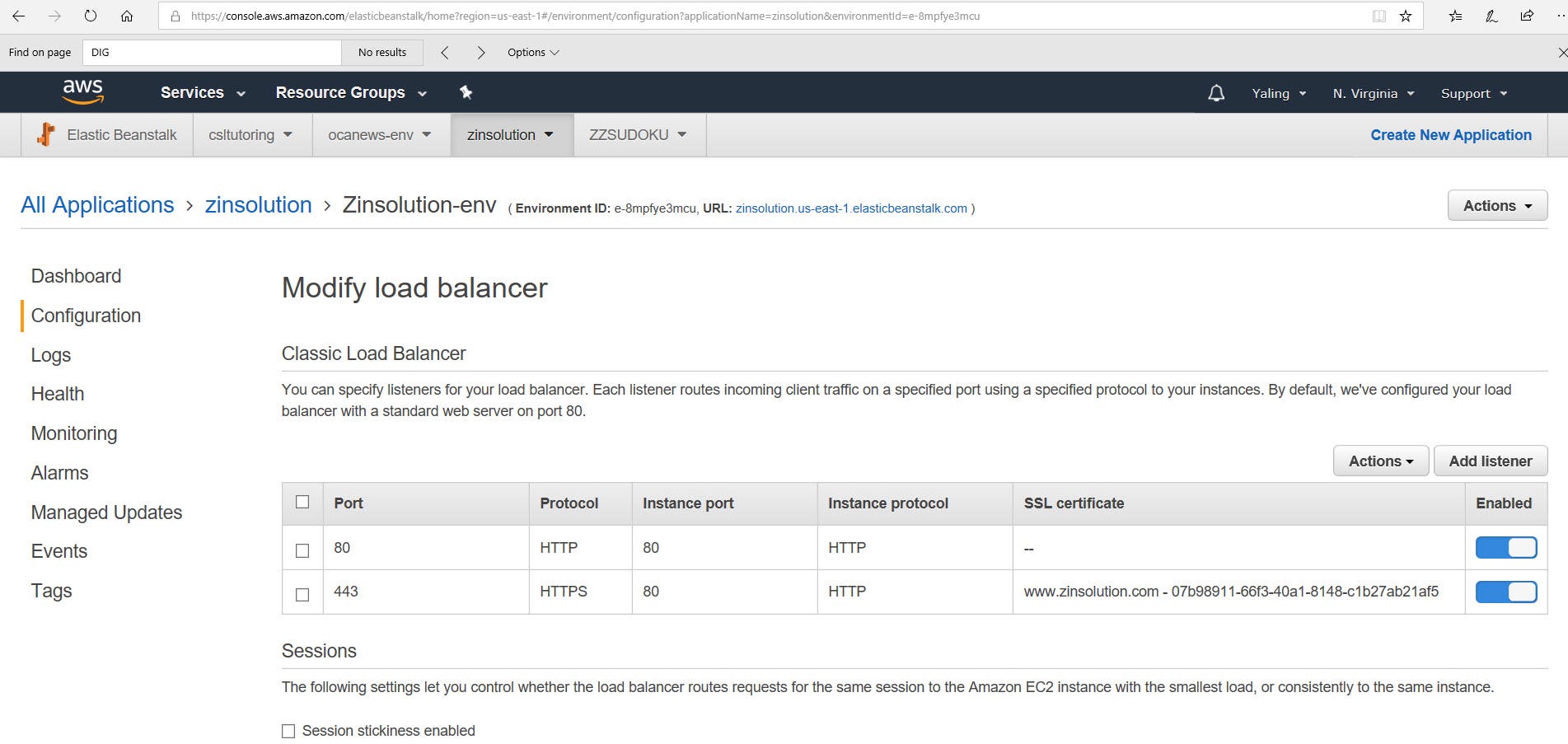Image resolution: width=1568 pixels, height=744 pixels.
Task: Toggle Enabled switch for port 443 listener
Action: point(1506,592)
